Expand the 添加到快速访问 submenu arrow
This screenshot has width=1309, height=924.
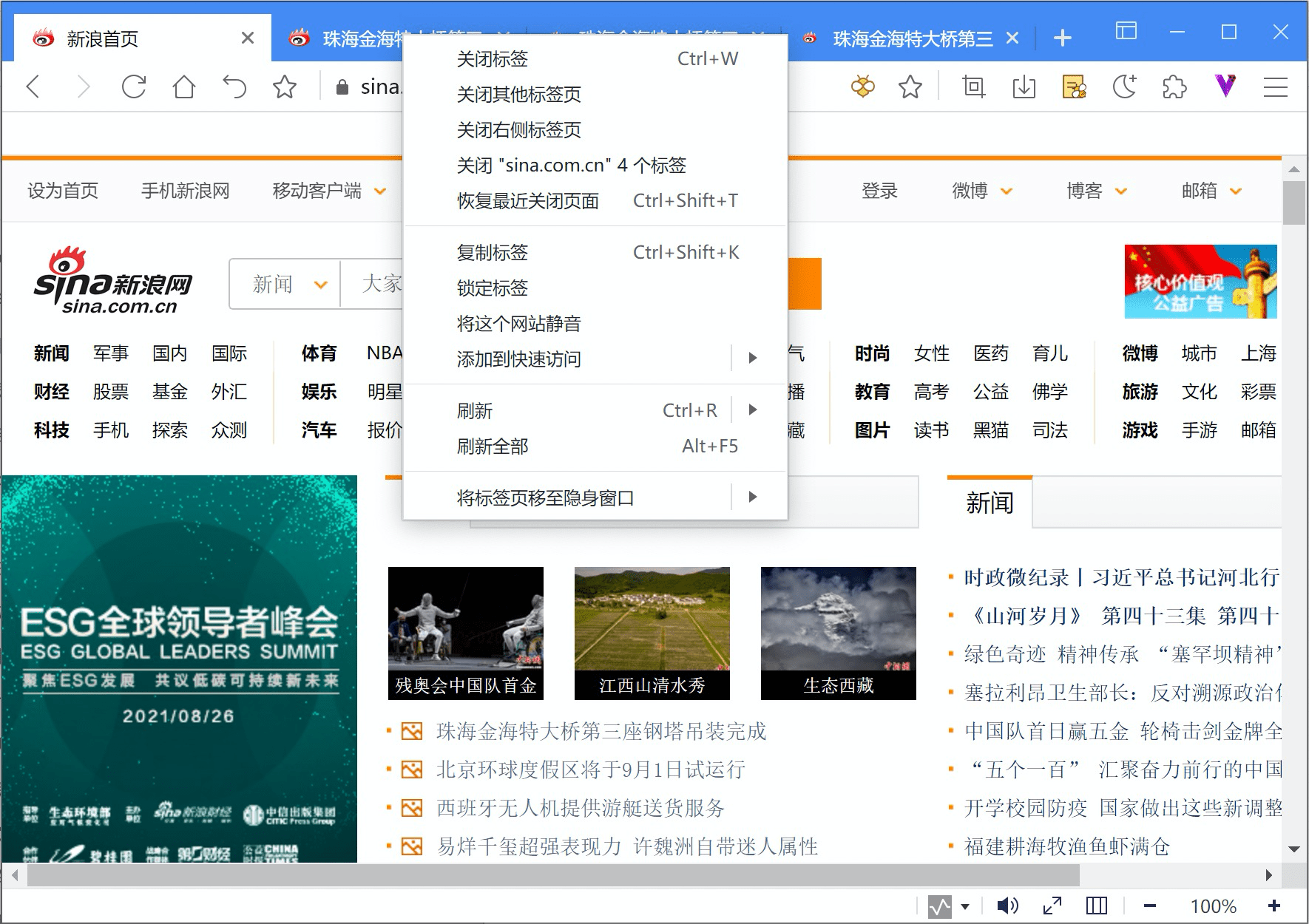tap(753, 359)
